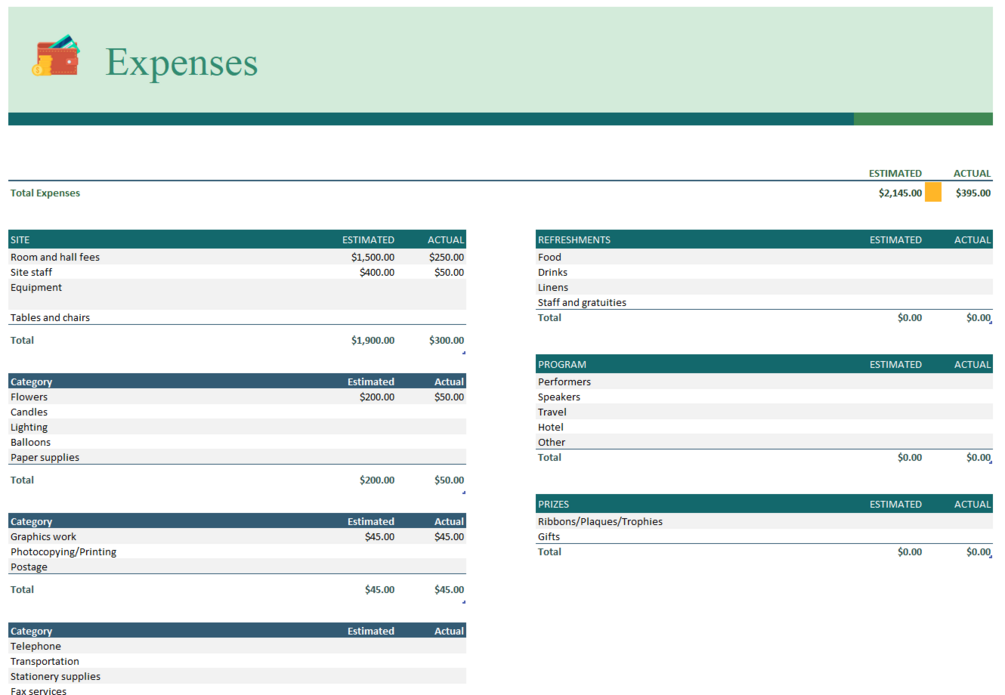1005x695 pixels.
Task: Select the PRIZES table header
Action: 553,504
